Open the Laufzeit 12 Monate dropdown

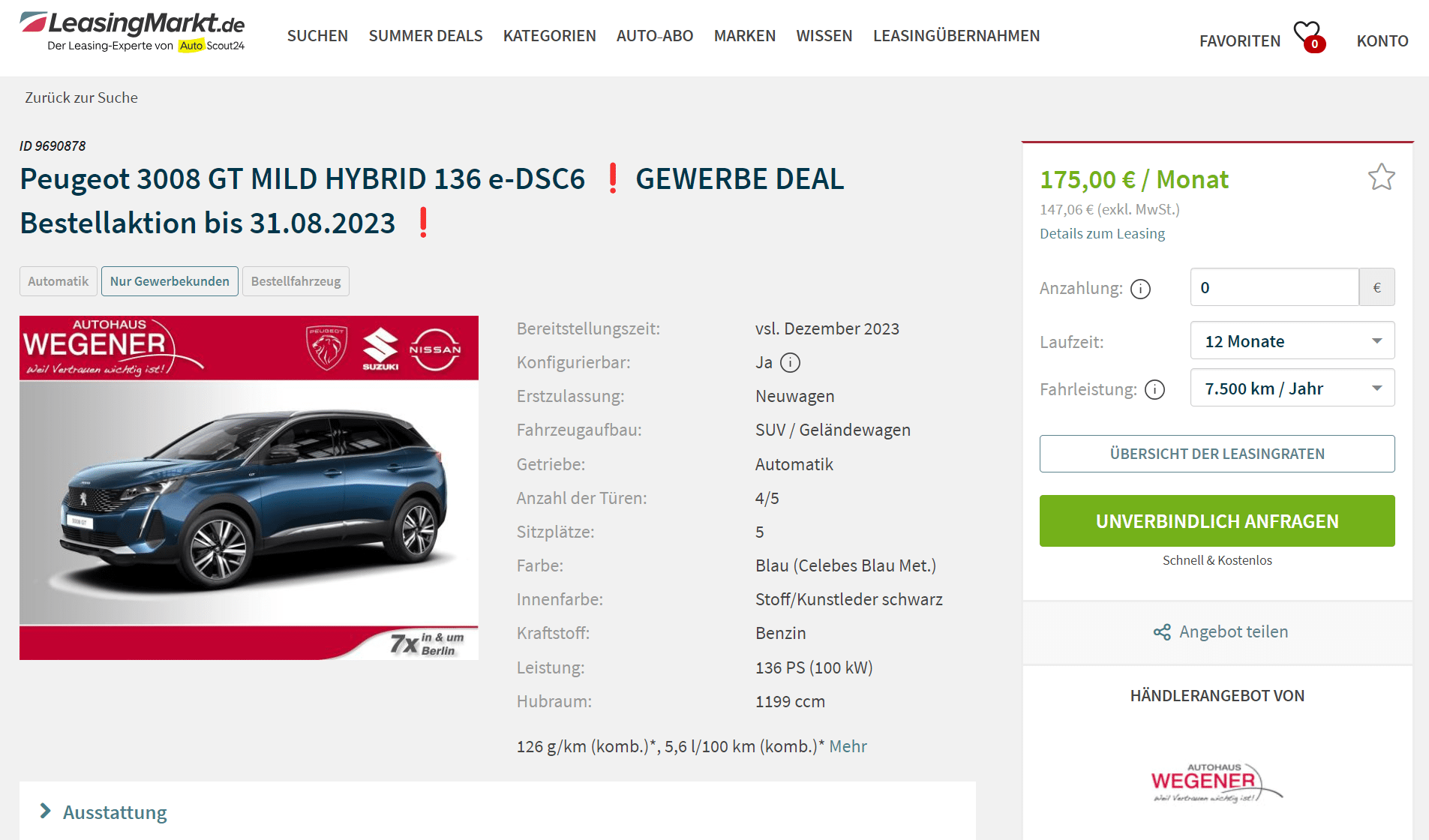coord(1292,341)
